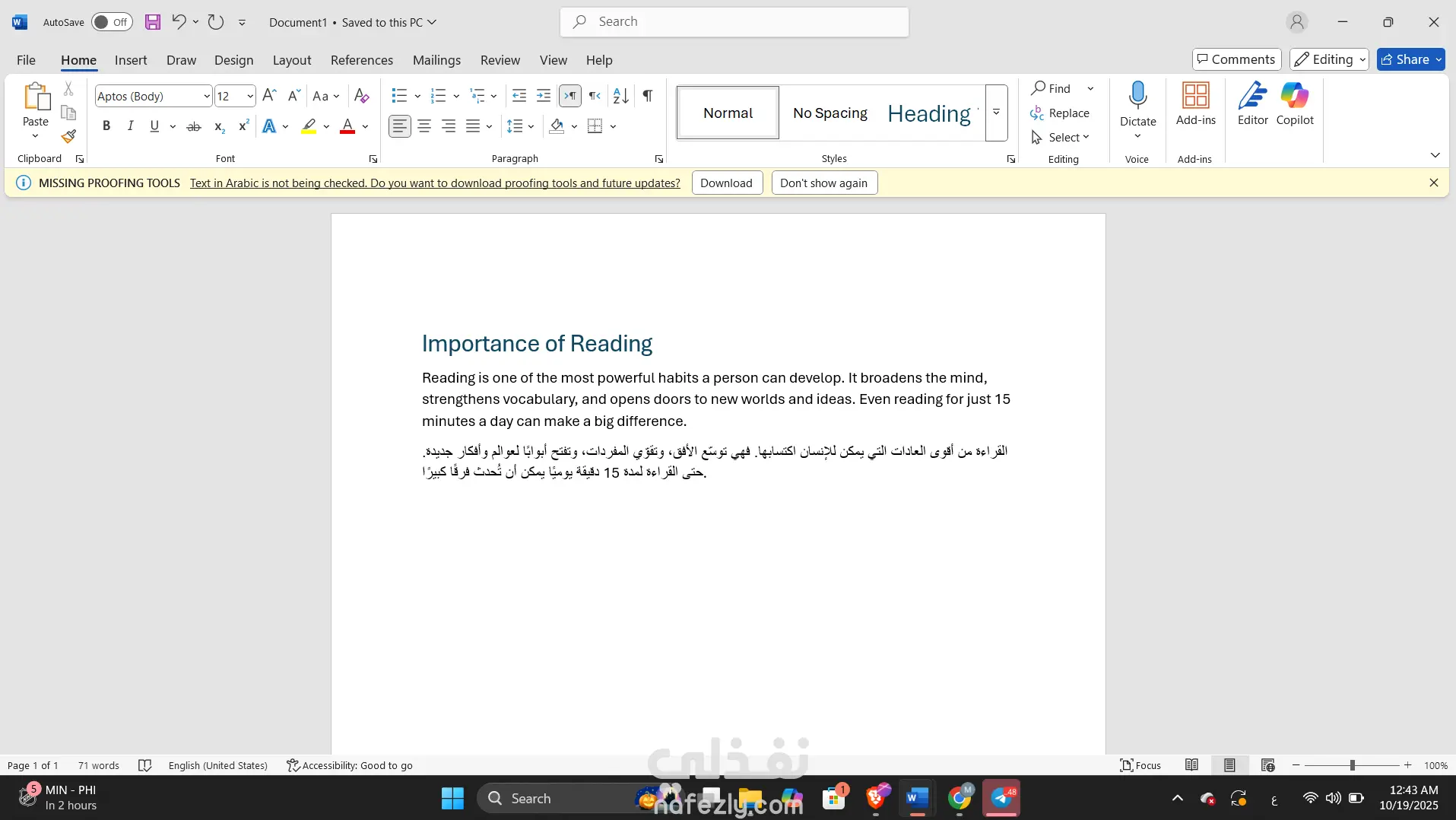Click the Save icon in title bar
This screenshot has width=1456, height=820.
point(153,22)
